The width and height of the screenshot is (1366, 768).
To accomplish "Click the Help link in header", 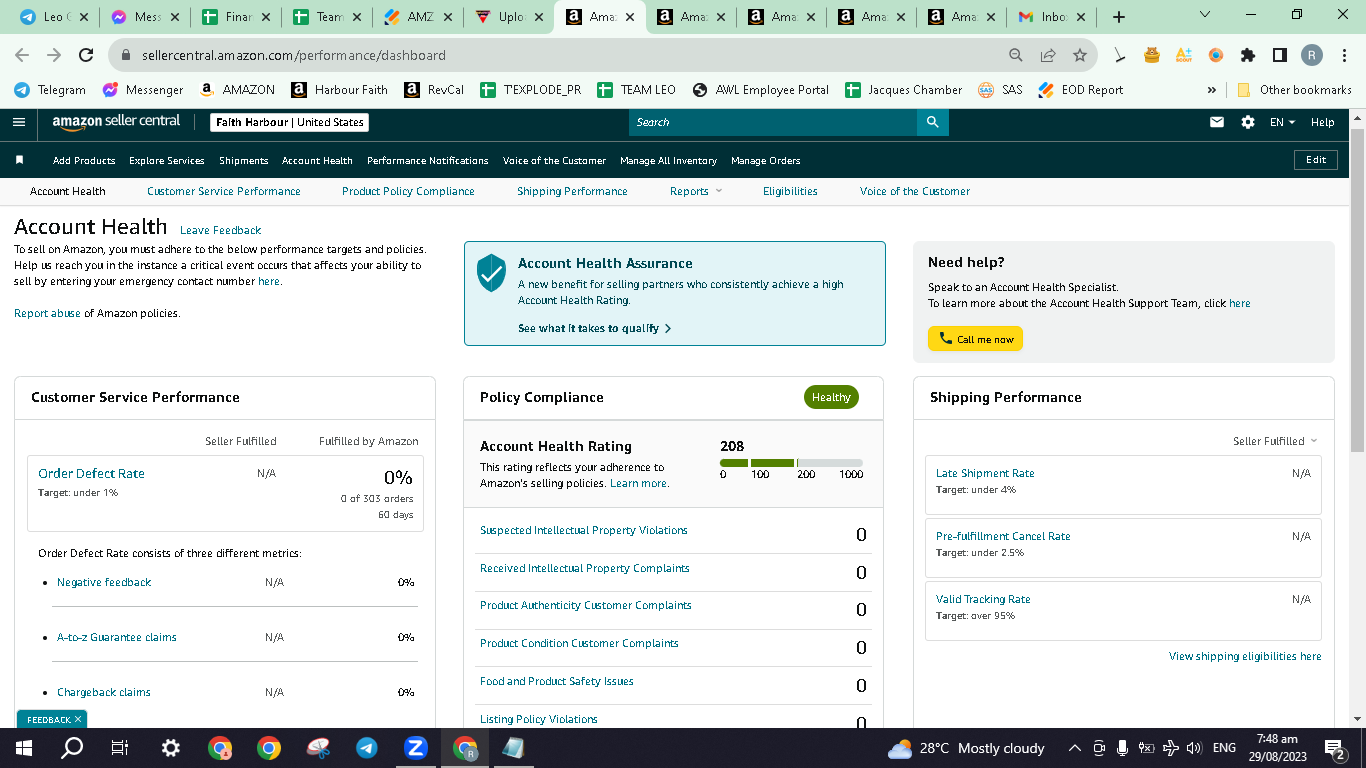I will (1323, 122).
